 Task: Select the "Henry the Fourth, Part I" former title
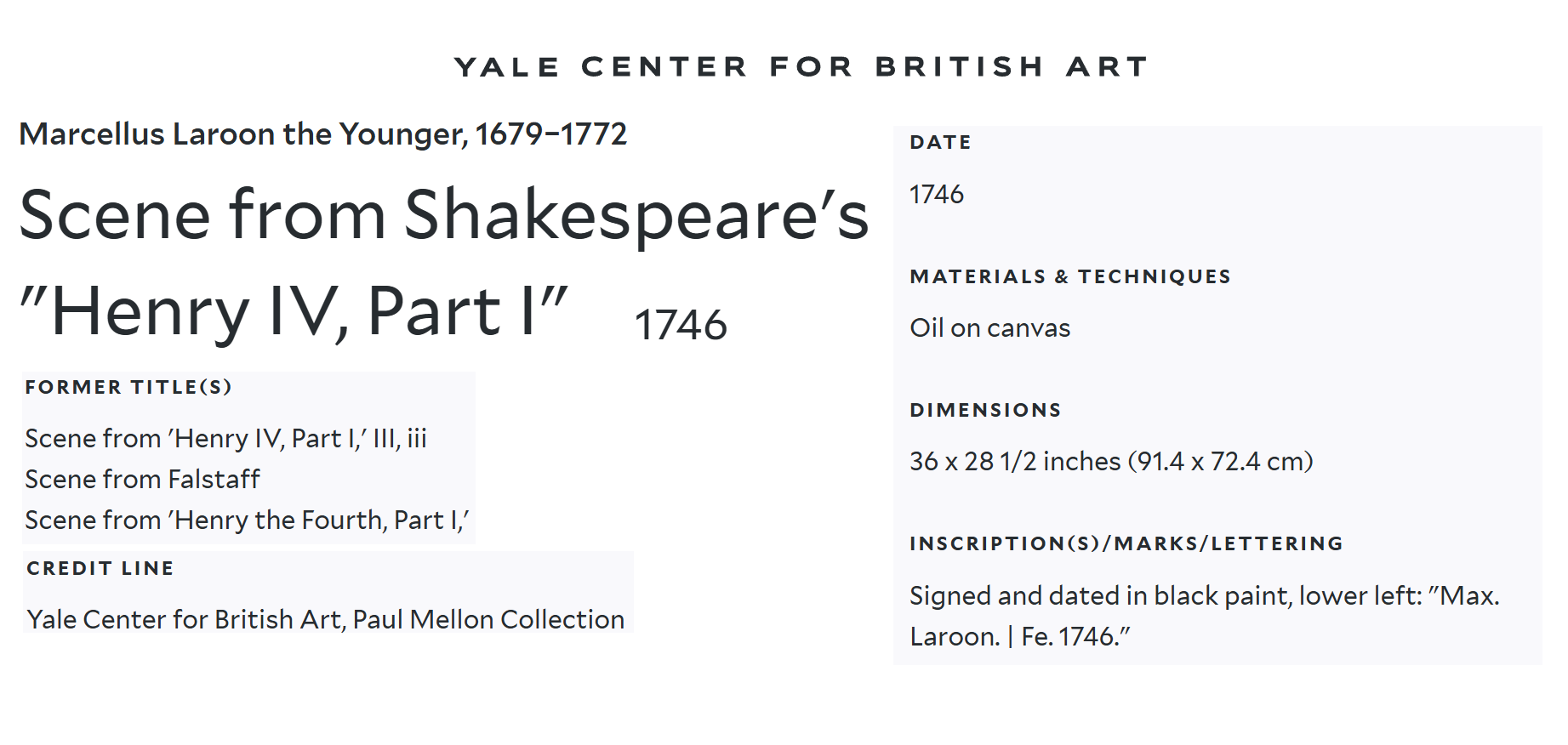pyautogui.click(x=247, y=520)
